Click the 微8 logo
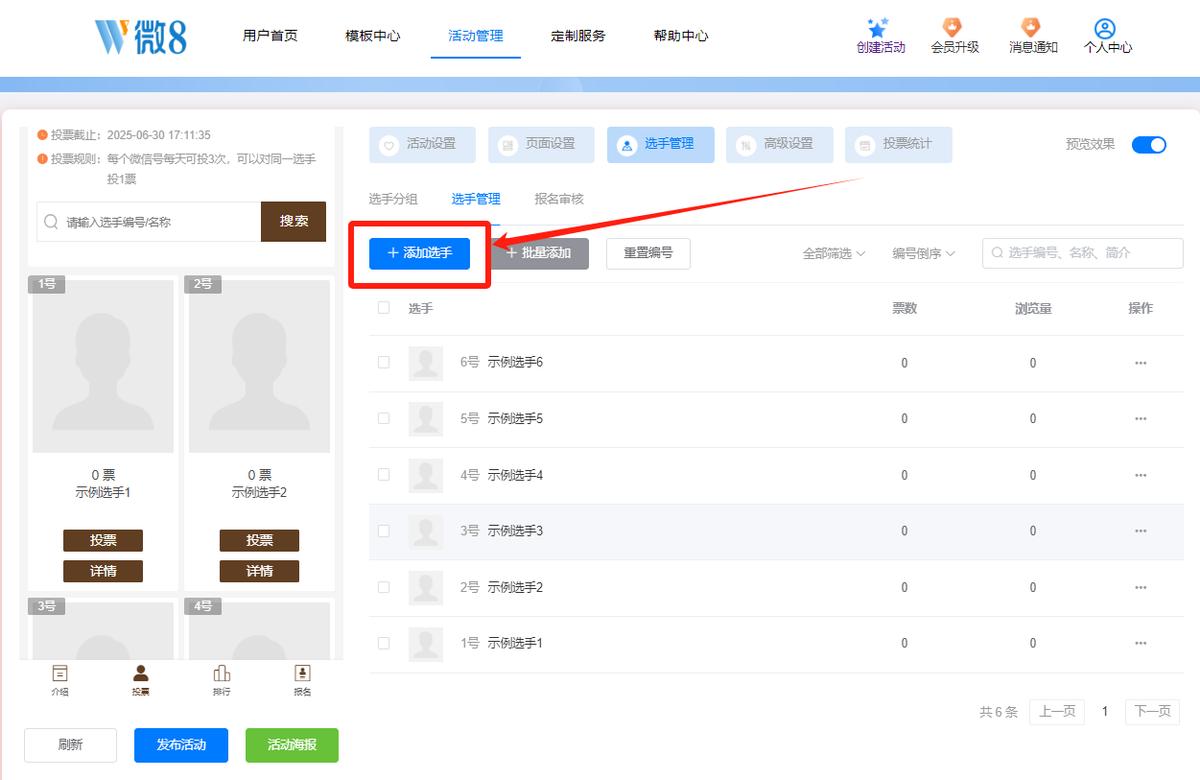This screenshot has width=1200, height=780. click(x=141, y=35)
